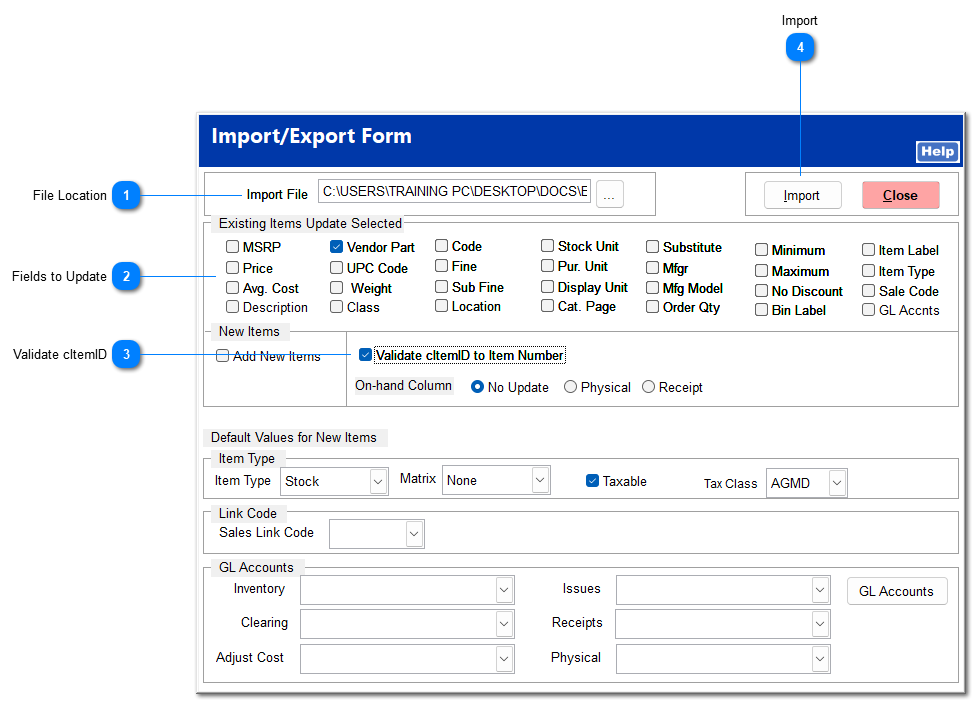The image size is (975, 703).
Task: Open the Inventory GL account dropdown
Action: pyautogui.click(x=504, y=590)
